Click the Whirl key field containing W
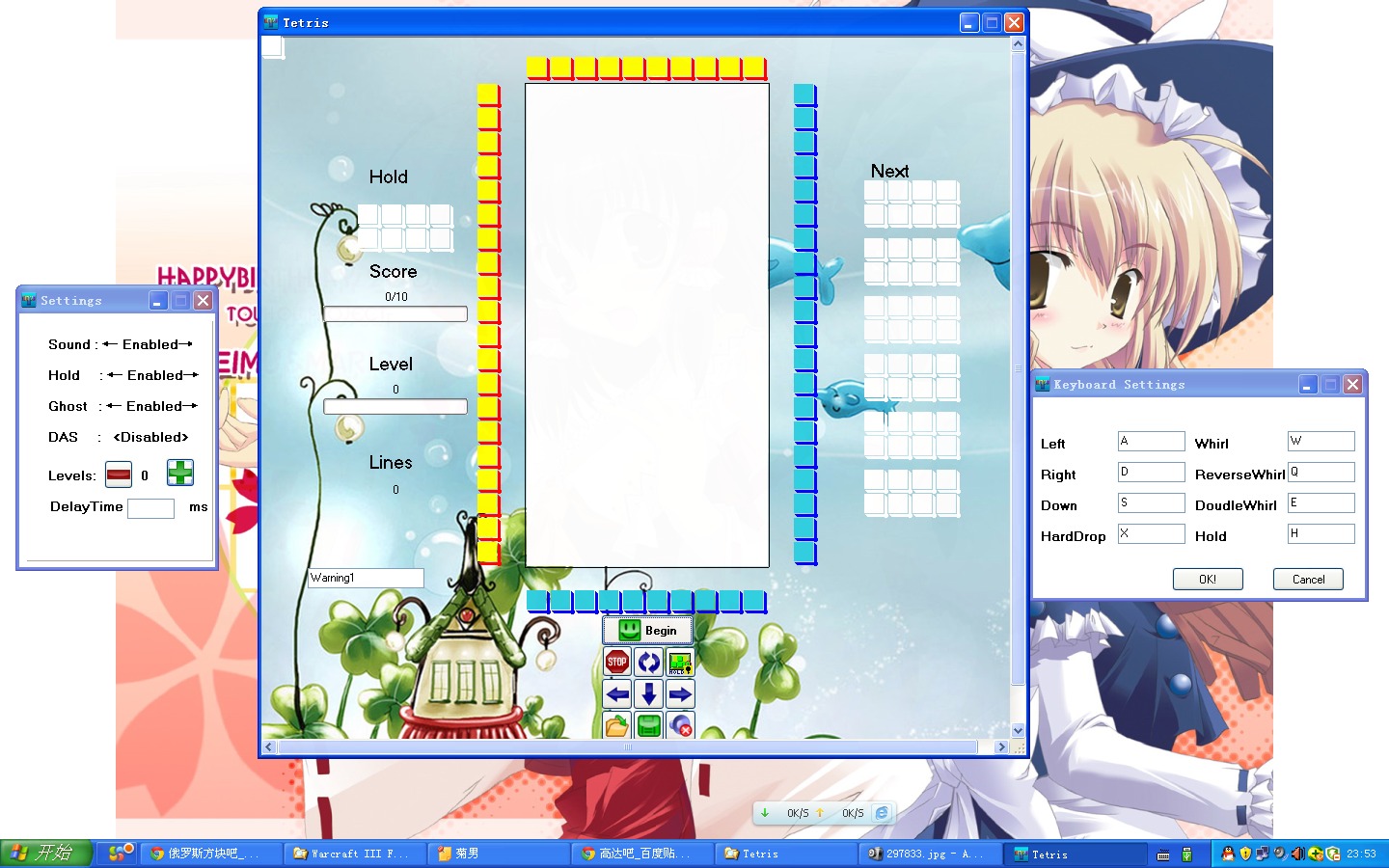 pyautogui.click(x=1321, y=442)
